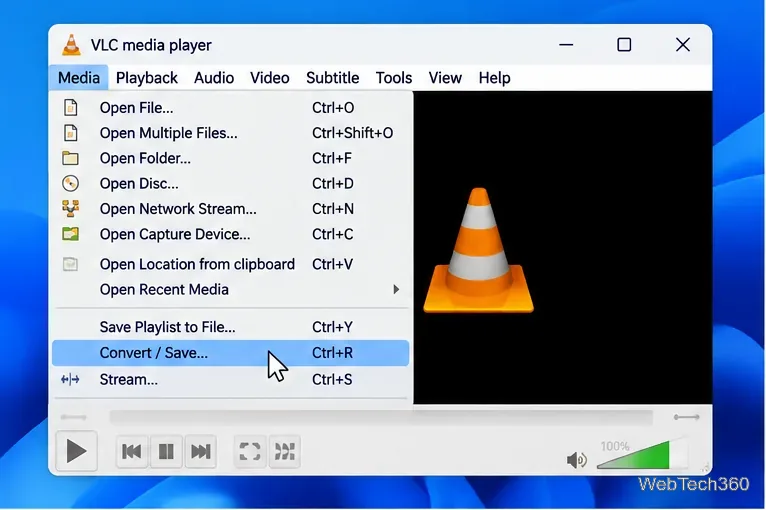Skip to previous media track
The height and width of the screenshot is (510, 766).
[x=132, y=451]
